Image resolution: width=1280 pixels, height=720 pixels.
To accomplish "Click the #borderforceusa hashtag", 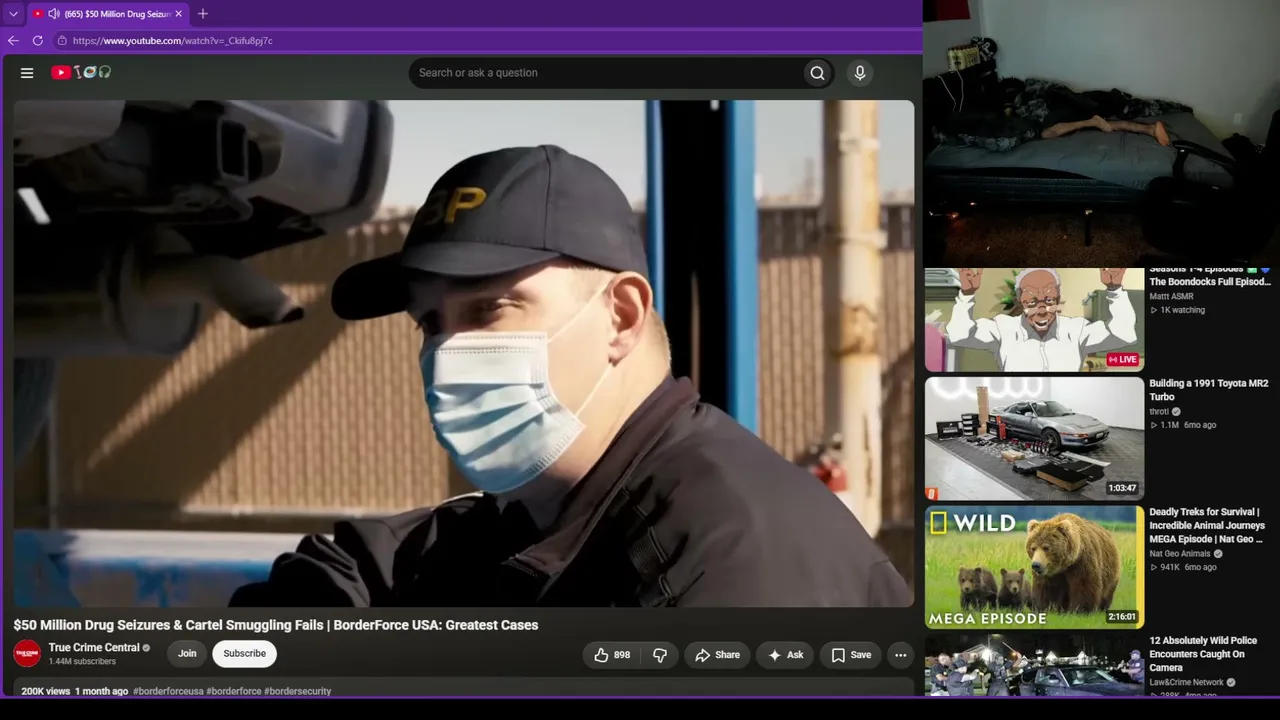I will [x=167, y=691].
